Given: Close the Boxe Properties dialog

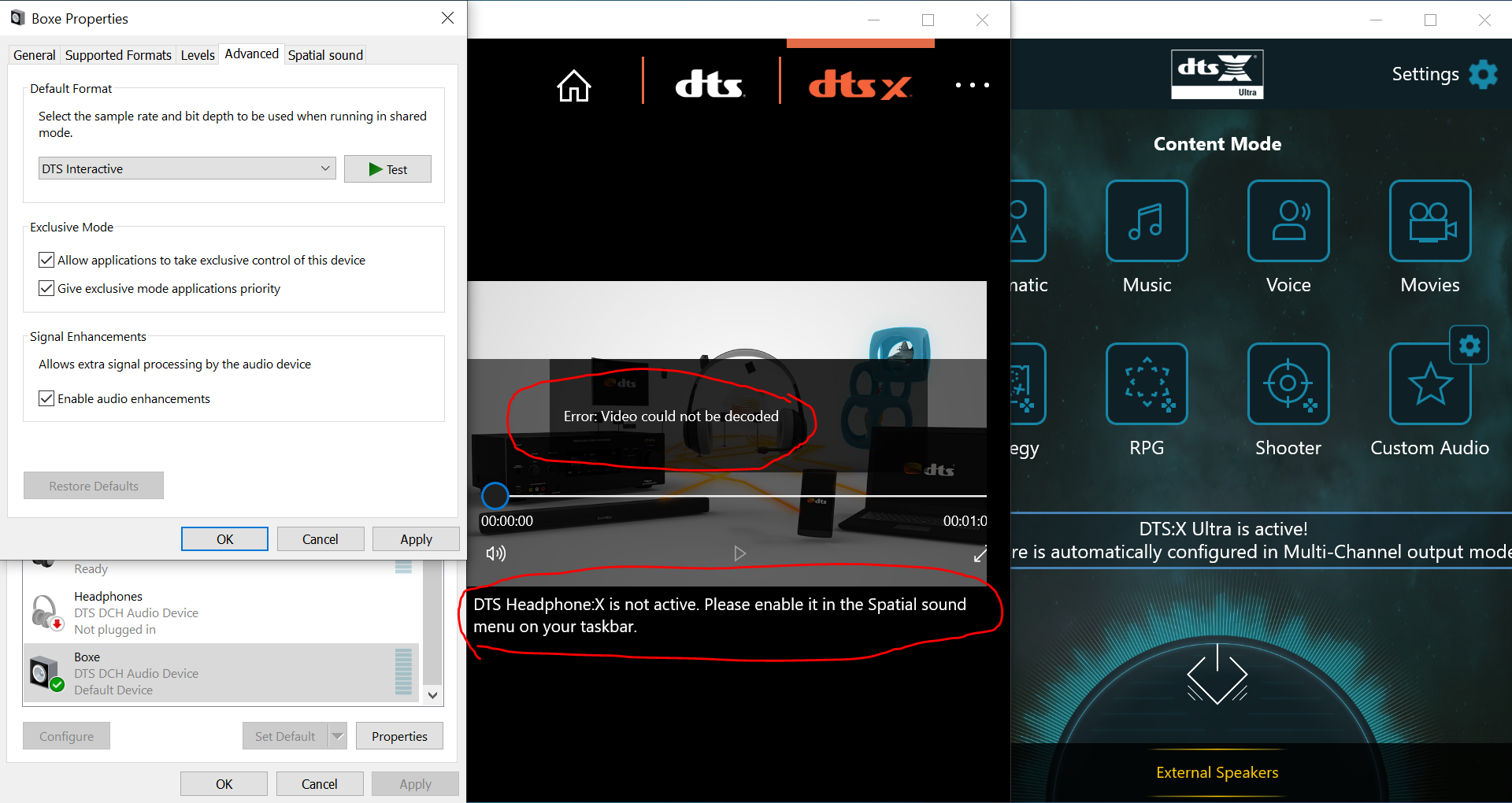Looking at the screenshot, I should click(x=447, y=17).
